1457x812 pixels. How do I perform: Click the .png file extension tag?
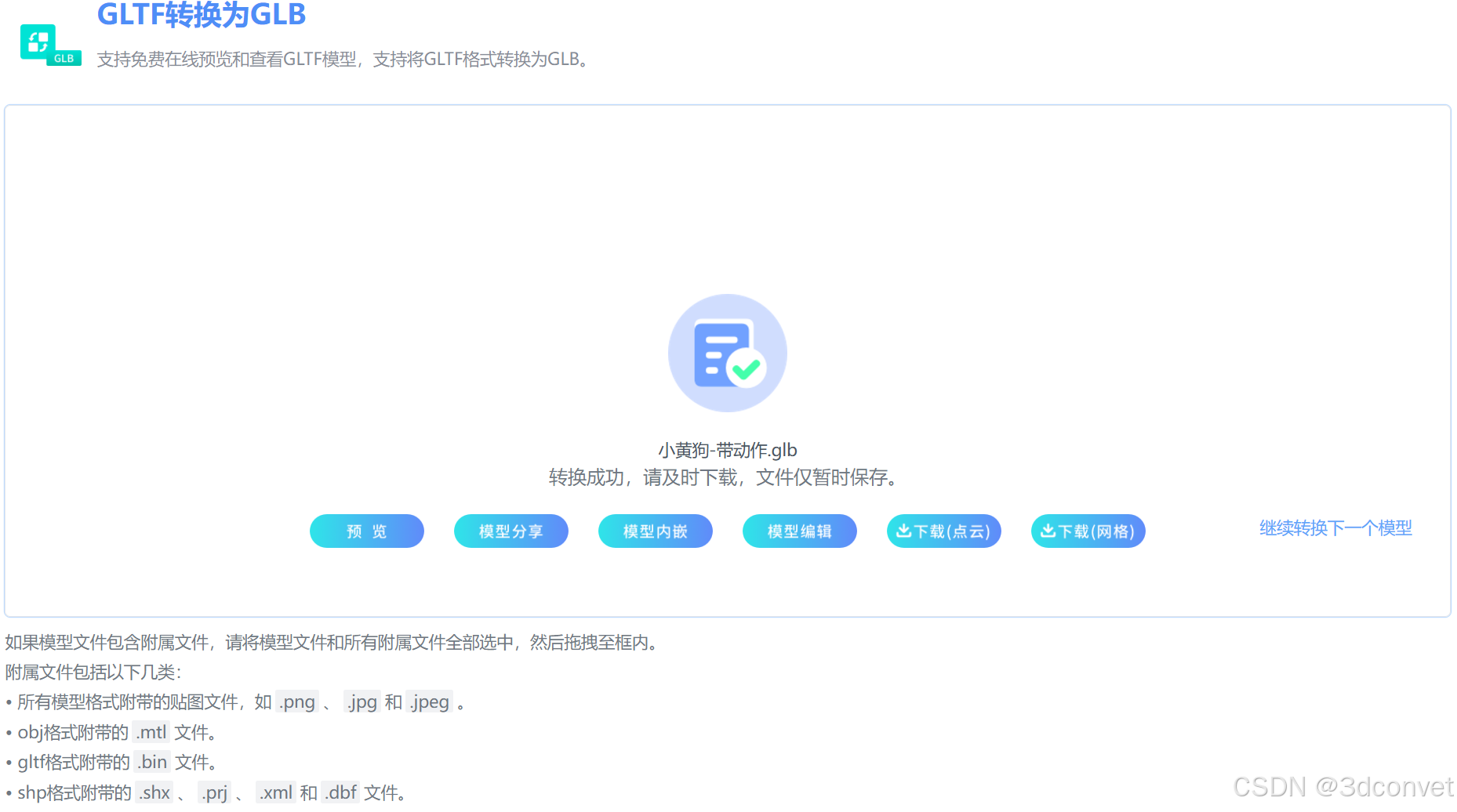pos(298,701)
